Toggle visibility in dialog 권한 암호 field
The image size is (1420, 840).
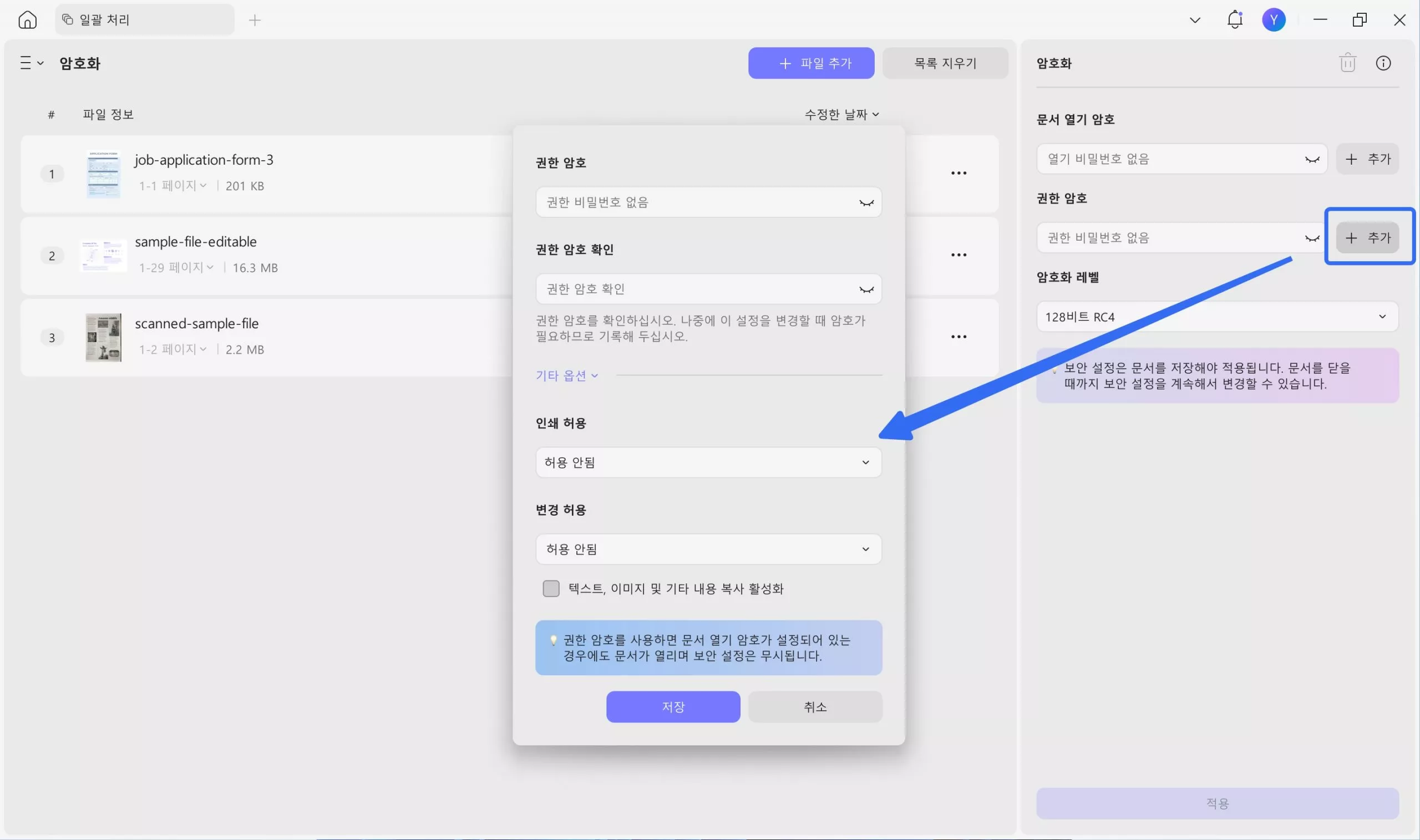pos(866,202)
